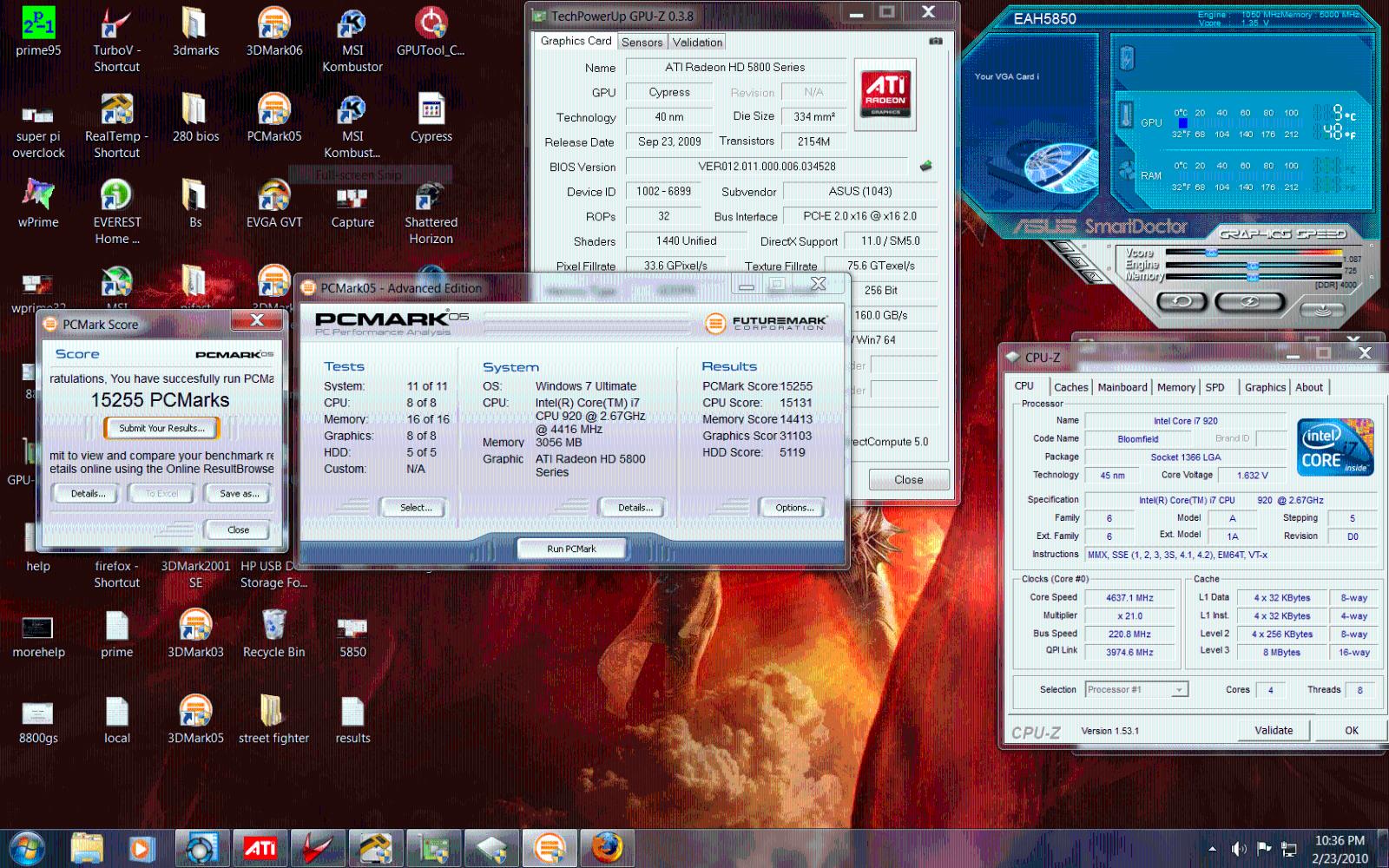
Task: Click the Validate button in CPU-Z
Action: tap(1274, 730)
